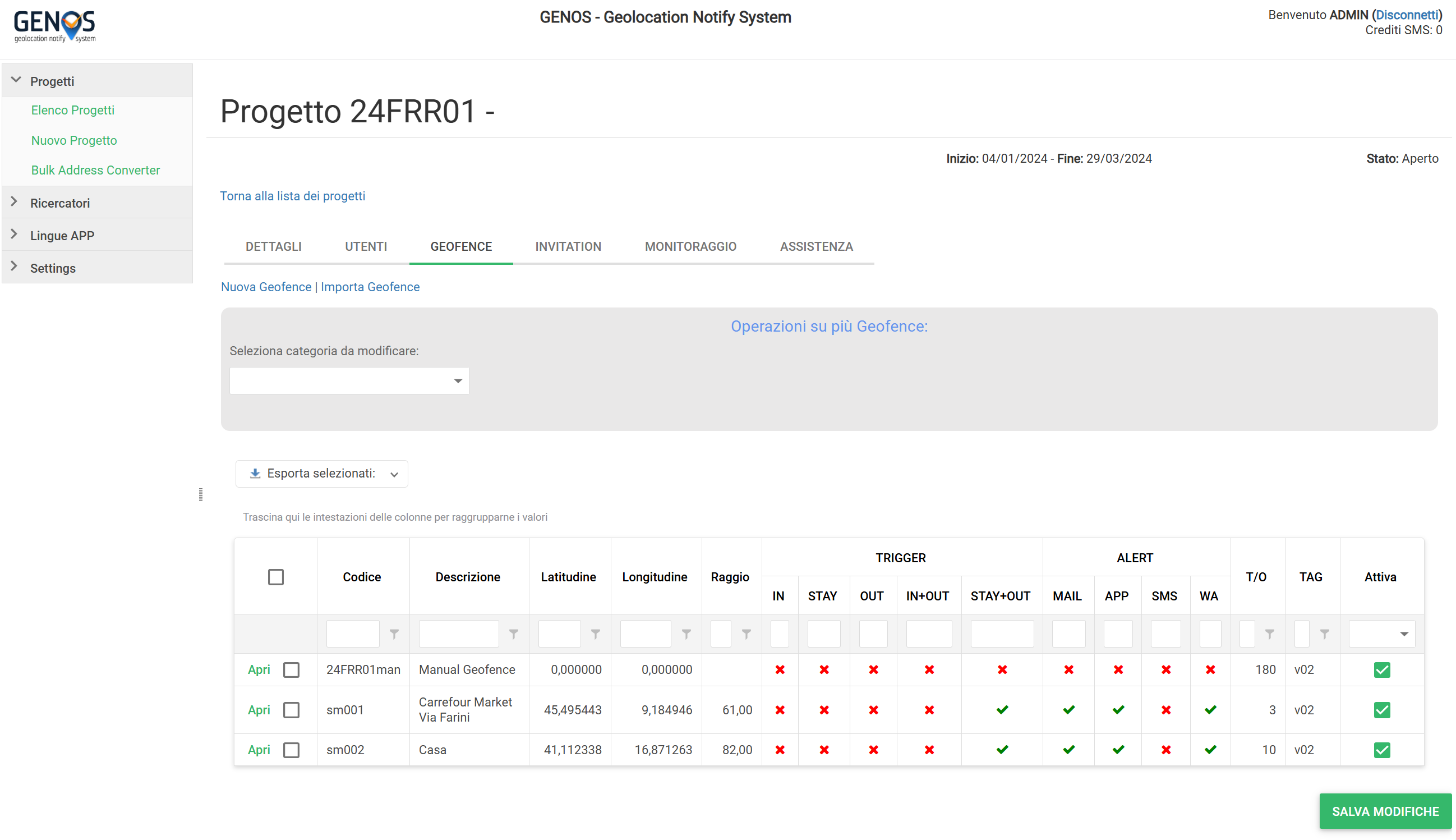Click the Nuova Geofence link
This screenshot has height=840, width=1456.
coord(266,287)
